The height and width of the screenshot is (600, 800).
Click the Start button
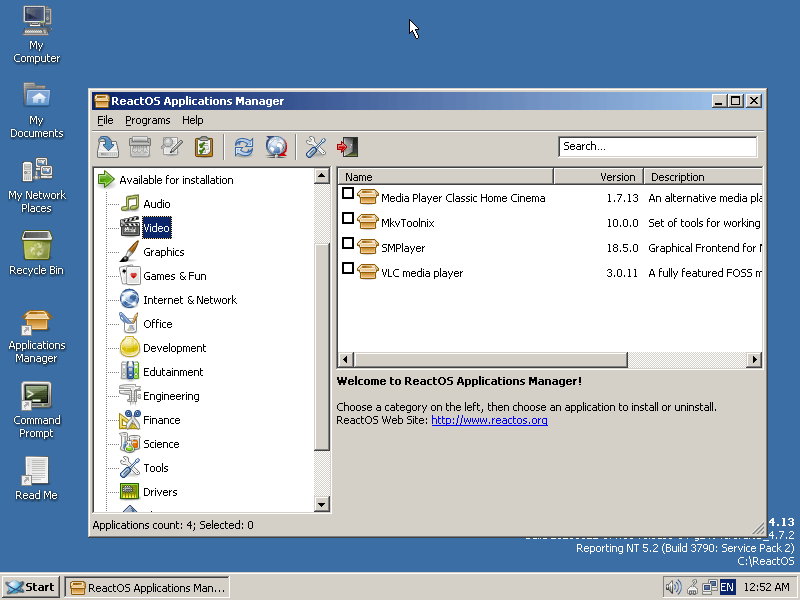[31, 587]
